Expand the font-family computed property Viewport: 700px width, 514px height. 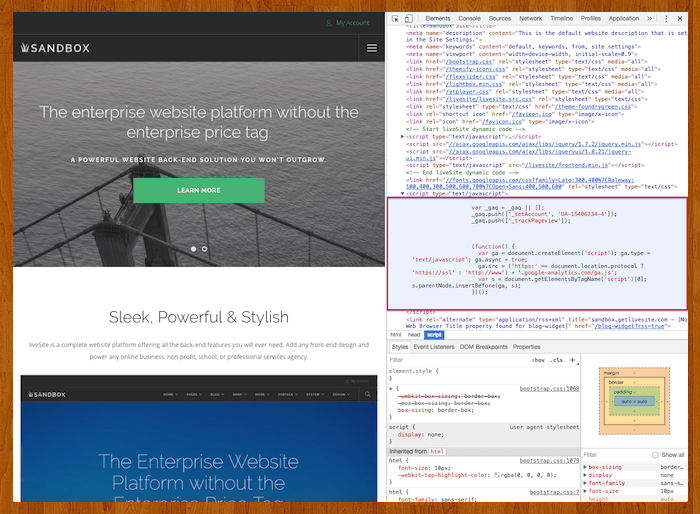[x=585, y=483]
